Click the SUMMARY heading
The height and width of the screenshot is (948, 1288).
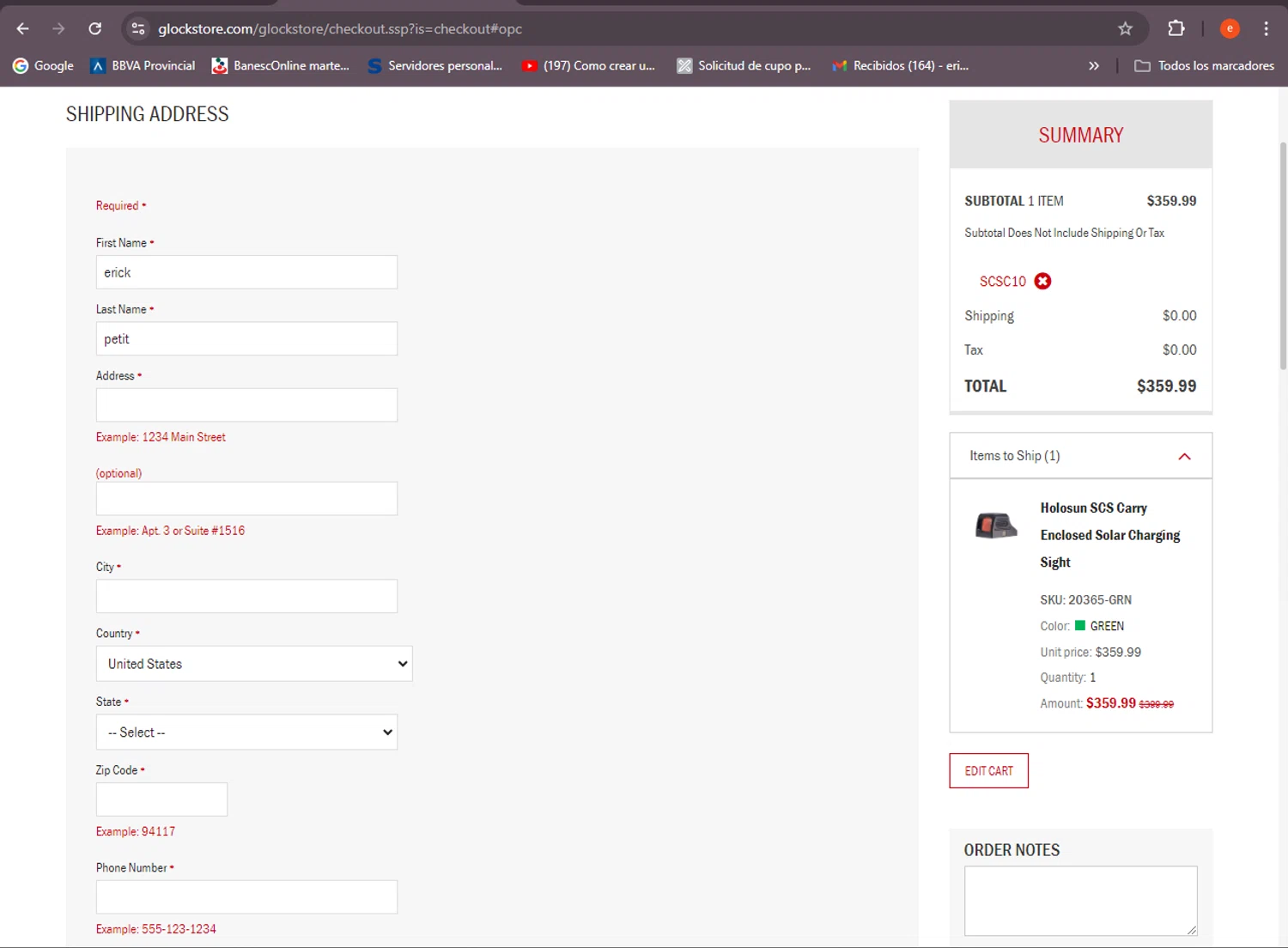tap(1080, 135)
